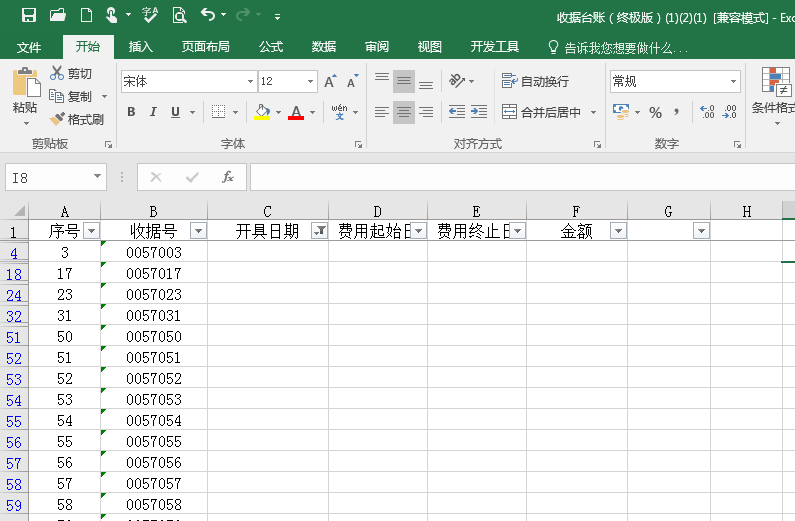Open font size dropdown showing 12
This screenshot has width=795, height=521.
[310, 82]
